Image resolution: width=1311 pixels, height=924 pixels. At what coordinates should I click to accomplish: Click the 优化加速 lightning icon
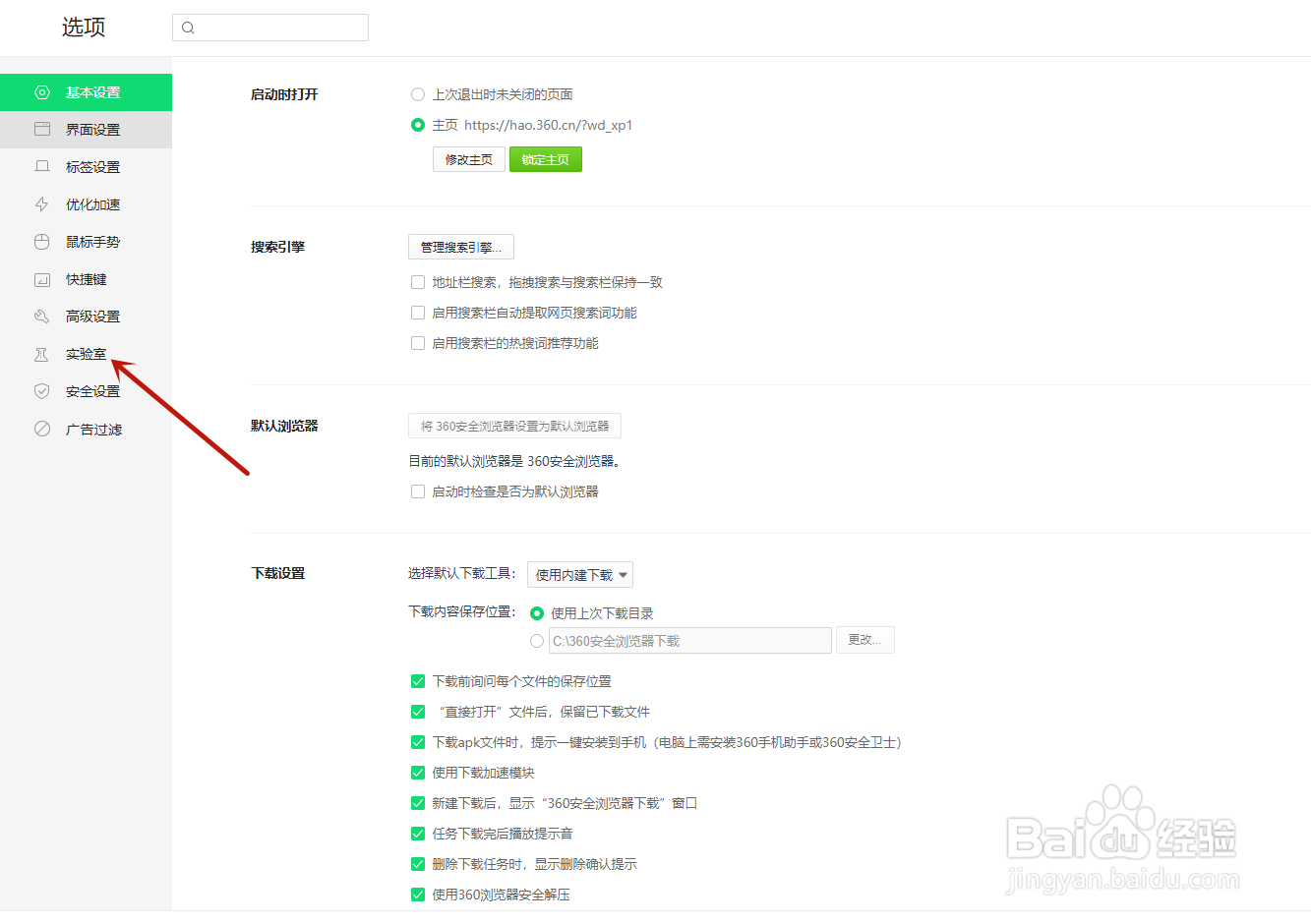(x=42, y=204)
